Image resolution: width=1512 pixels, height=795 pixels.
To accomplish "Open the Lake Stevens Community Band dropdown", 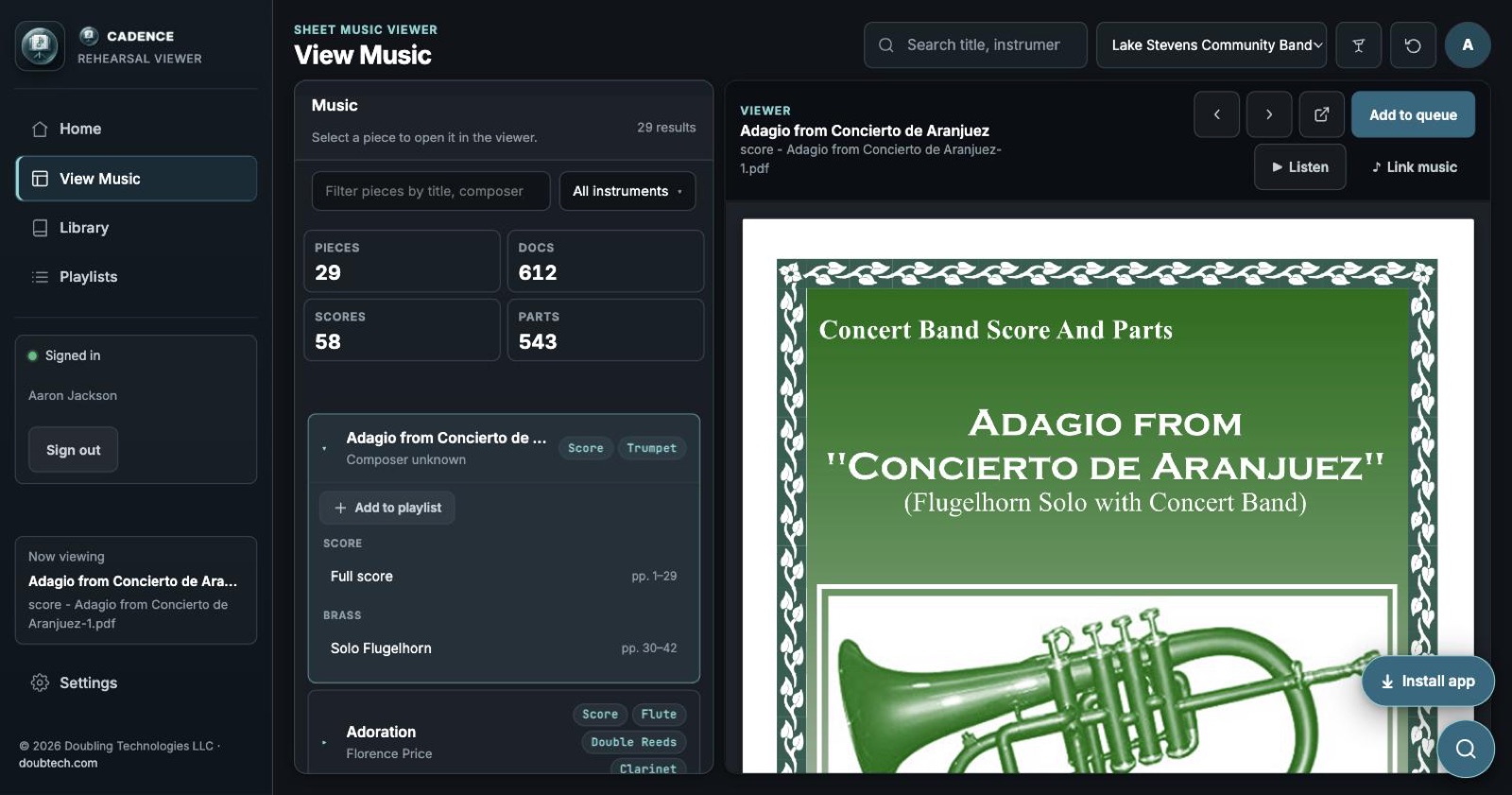I will [1211, 45].
